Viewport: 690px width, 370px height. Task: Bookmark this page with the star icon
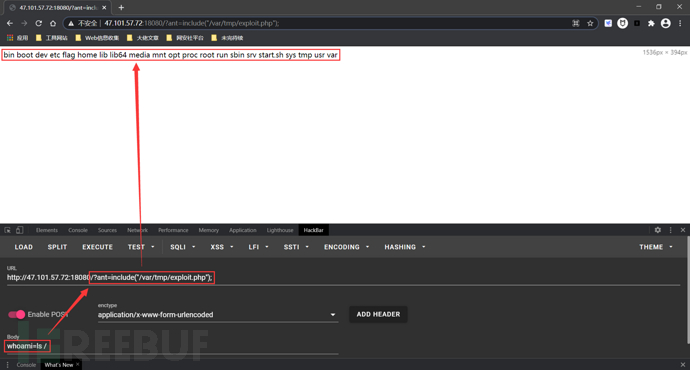[590, 23]
